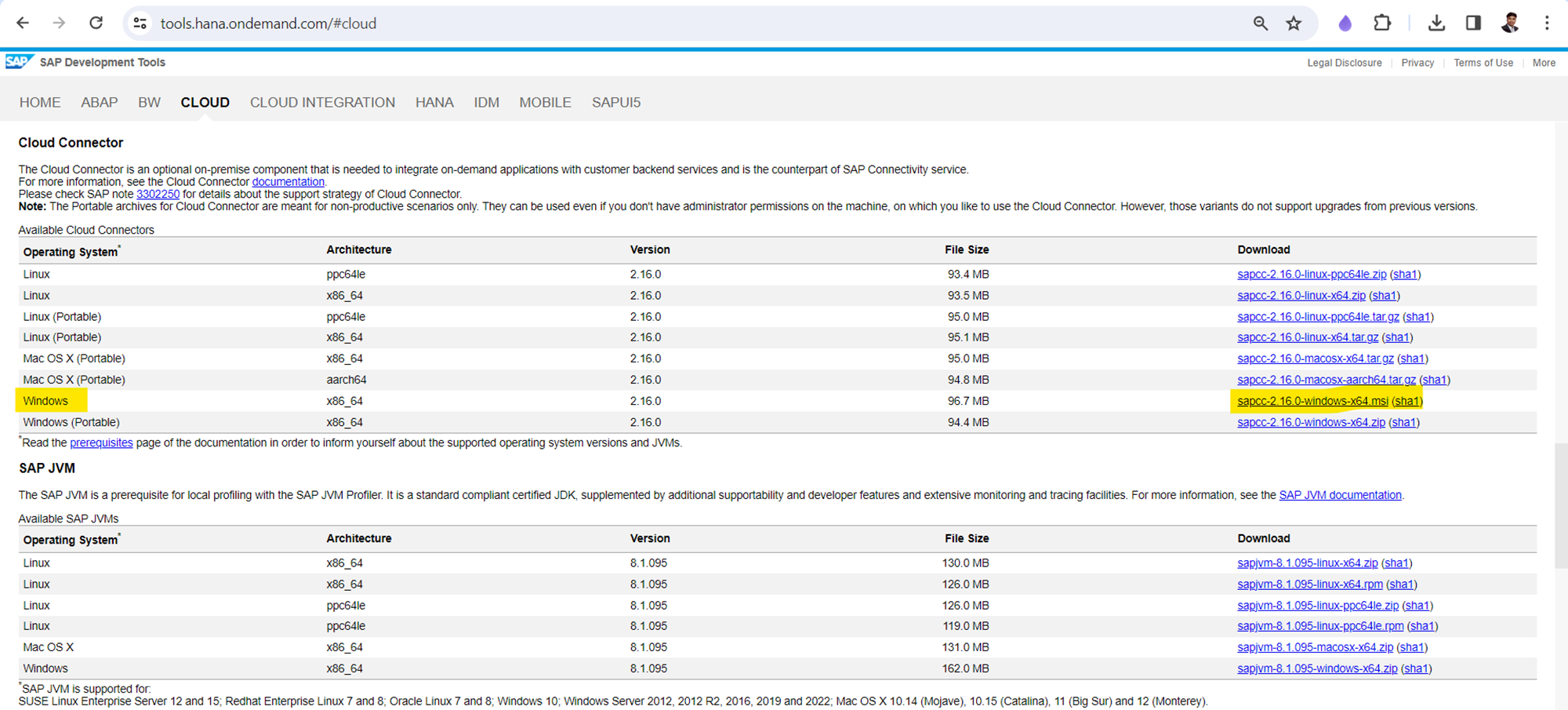The image size is (1568, 710).
Task: Click the SAP logo
Action: click(19, 62)
